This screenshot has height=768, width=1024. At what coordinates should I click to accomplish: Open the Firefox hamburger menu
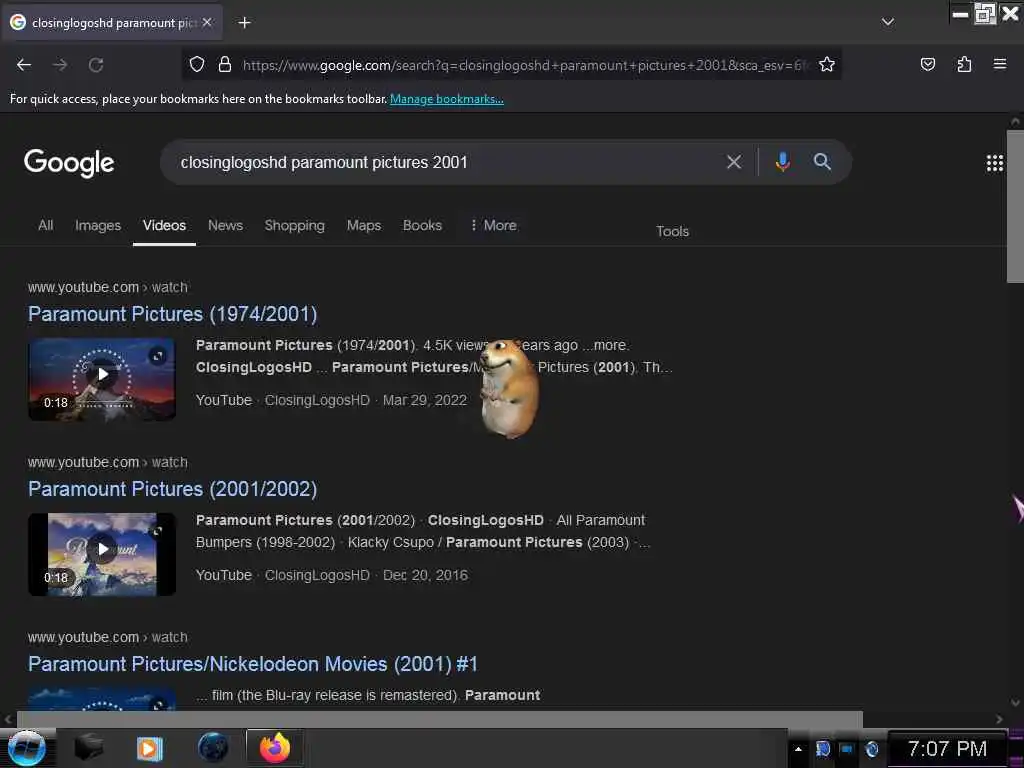[999, 64]
